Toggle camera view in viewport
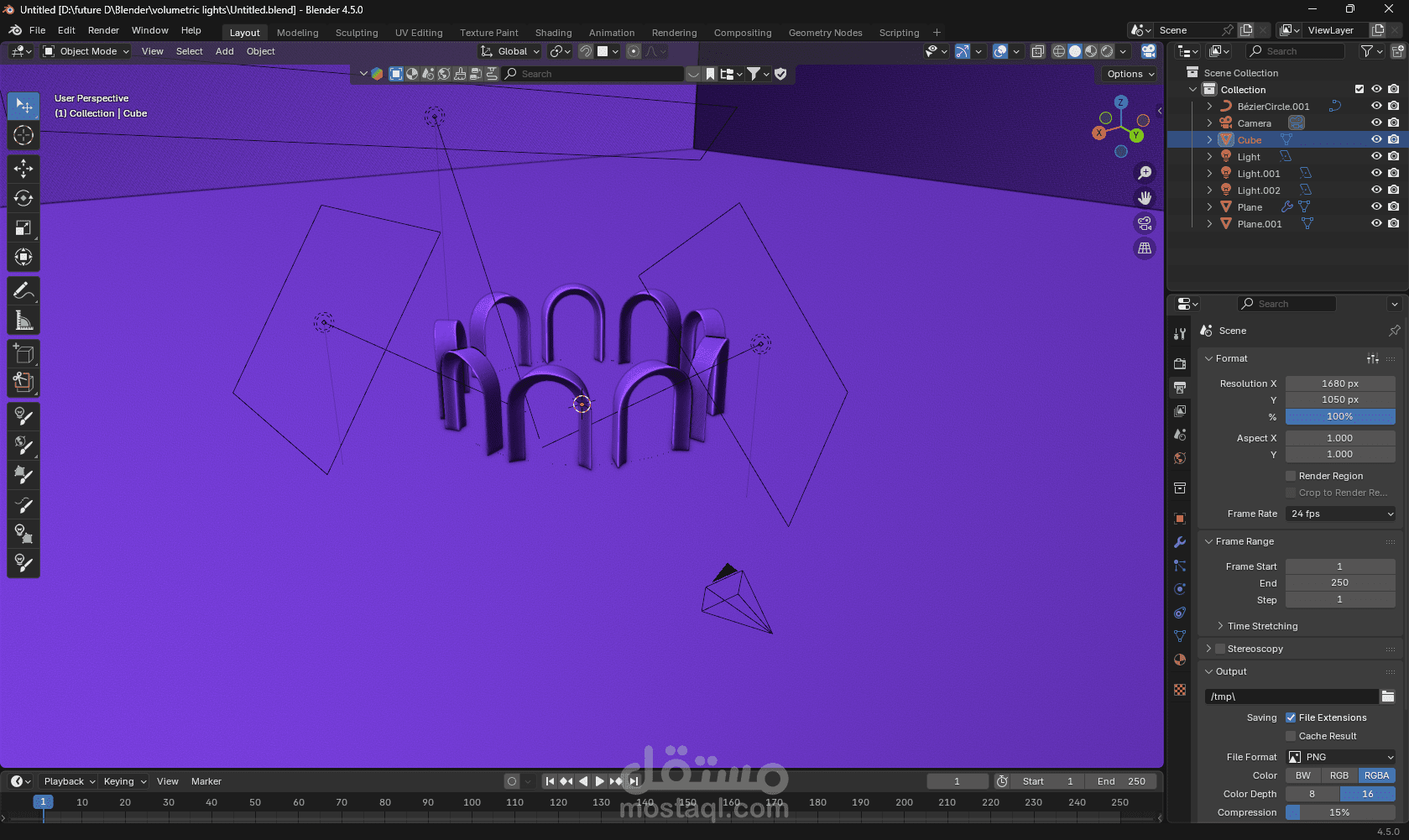Screen dimensions: 1409x840 pos(1145,223)
